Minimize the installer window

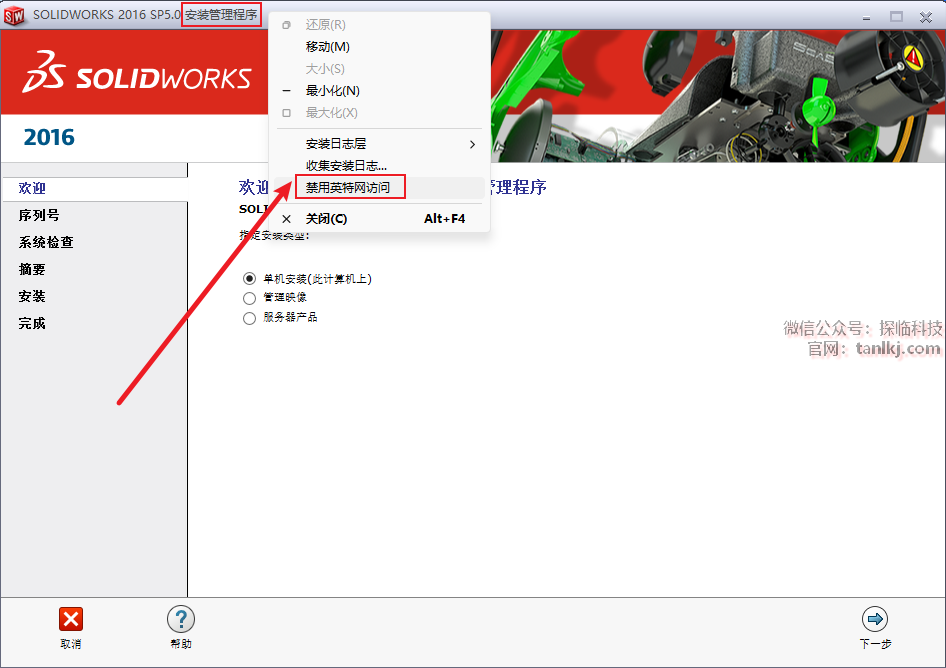(866, 17)
